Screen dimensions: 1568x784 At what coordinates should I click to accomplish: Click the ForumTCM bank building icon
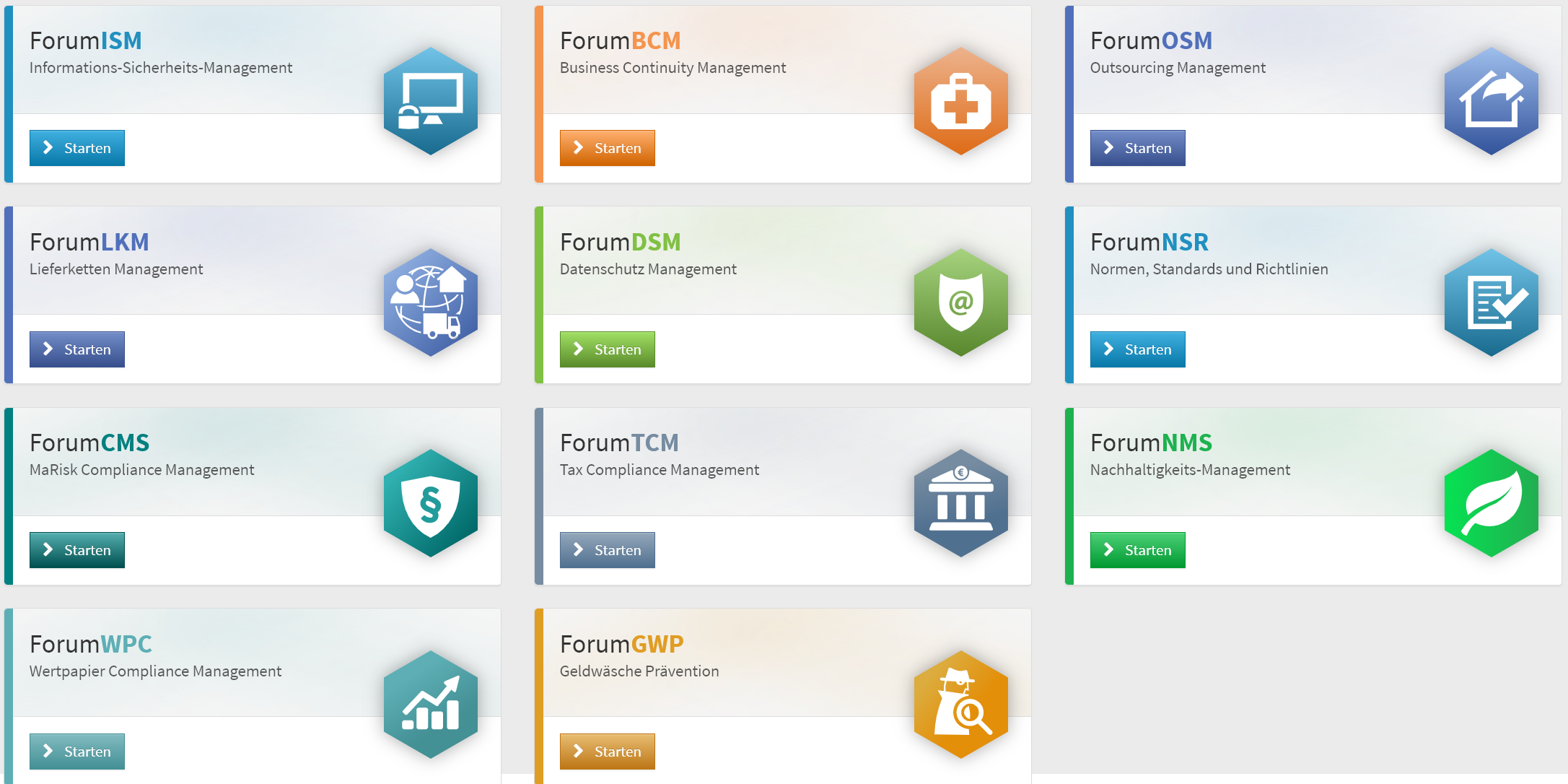pos(960,503)
